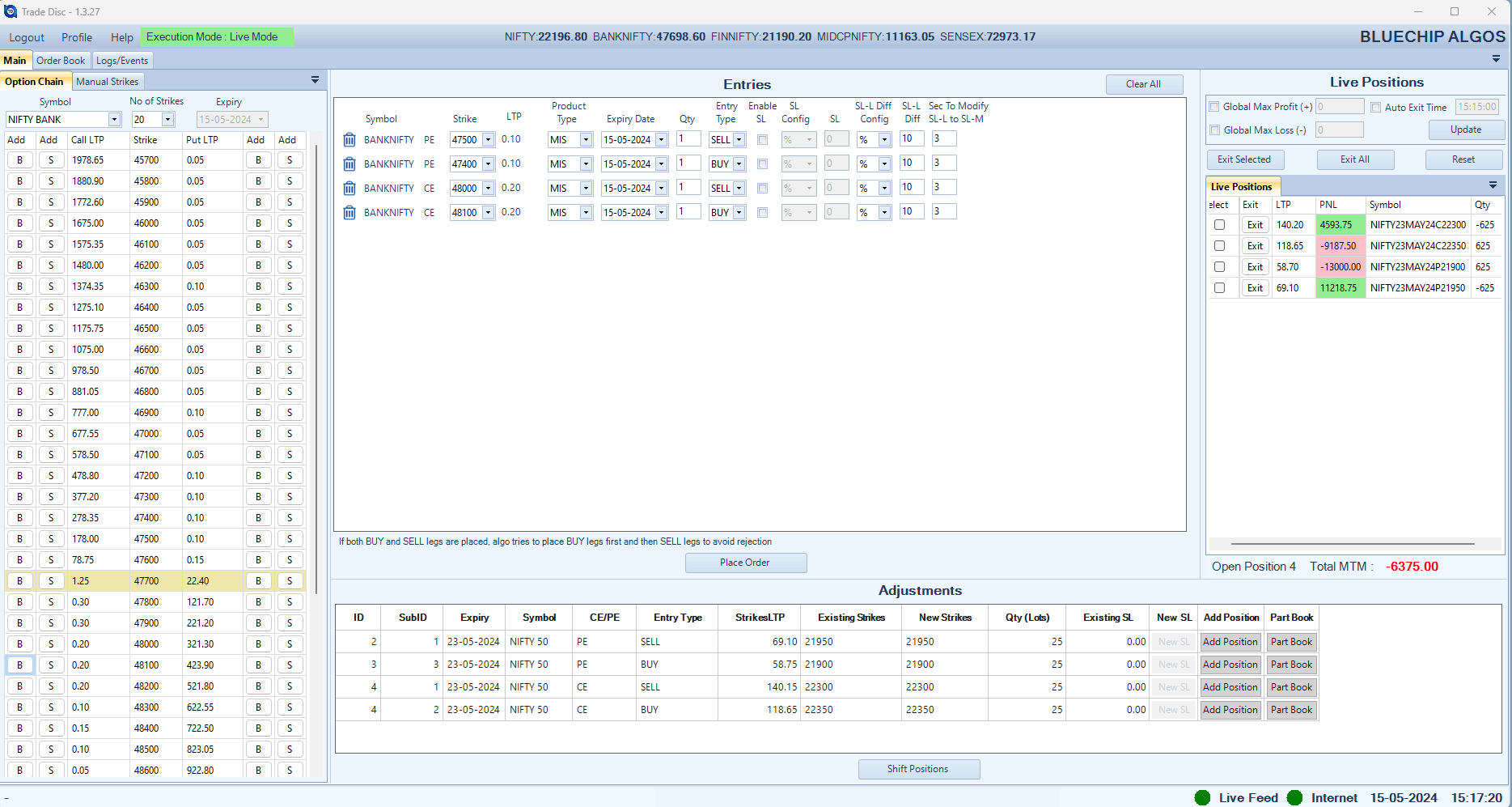Exit the NIFTY23MAY24C22350 position
The image size is (1512, 807).
tap(1255, 246)
